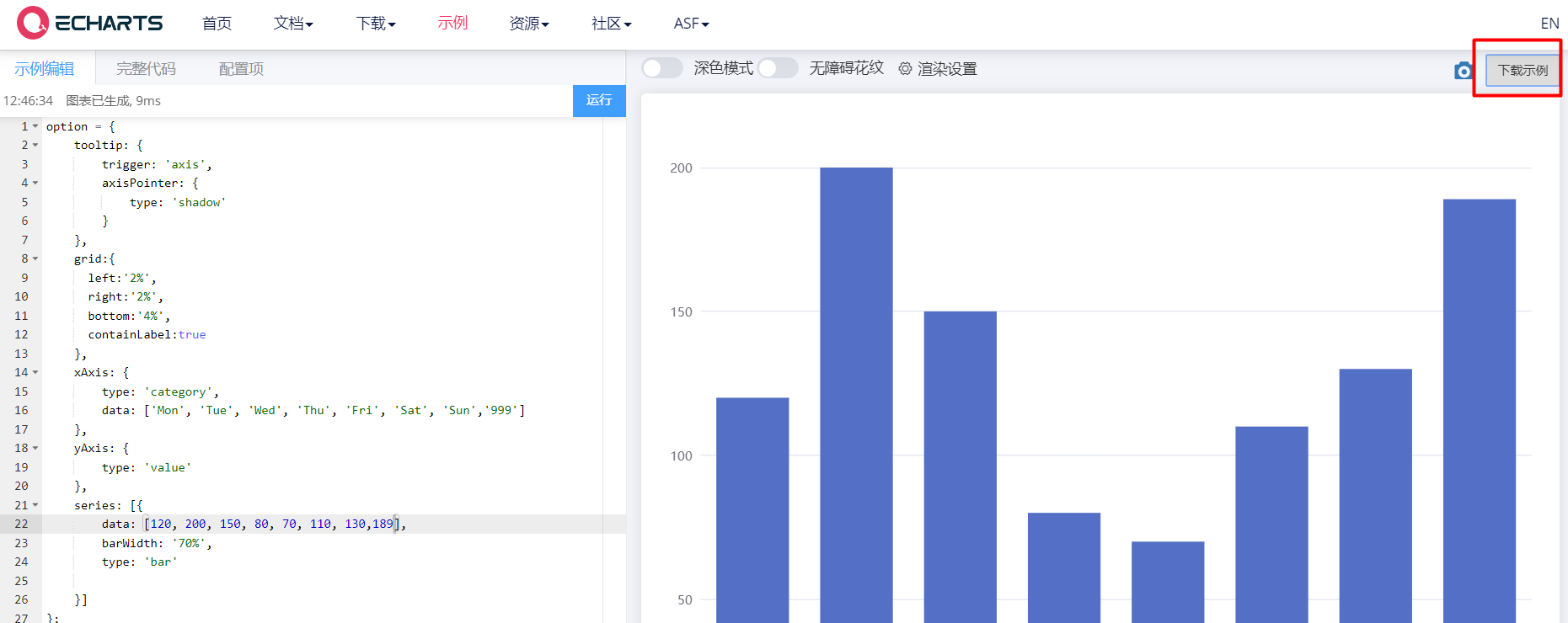Image resolution: width=1568 pixels, height=623 pixels.
Task: Click the tallest bar valued 200
Action: pos(856,395)
